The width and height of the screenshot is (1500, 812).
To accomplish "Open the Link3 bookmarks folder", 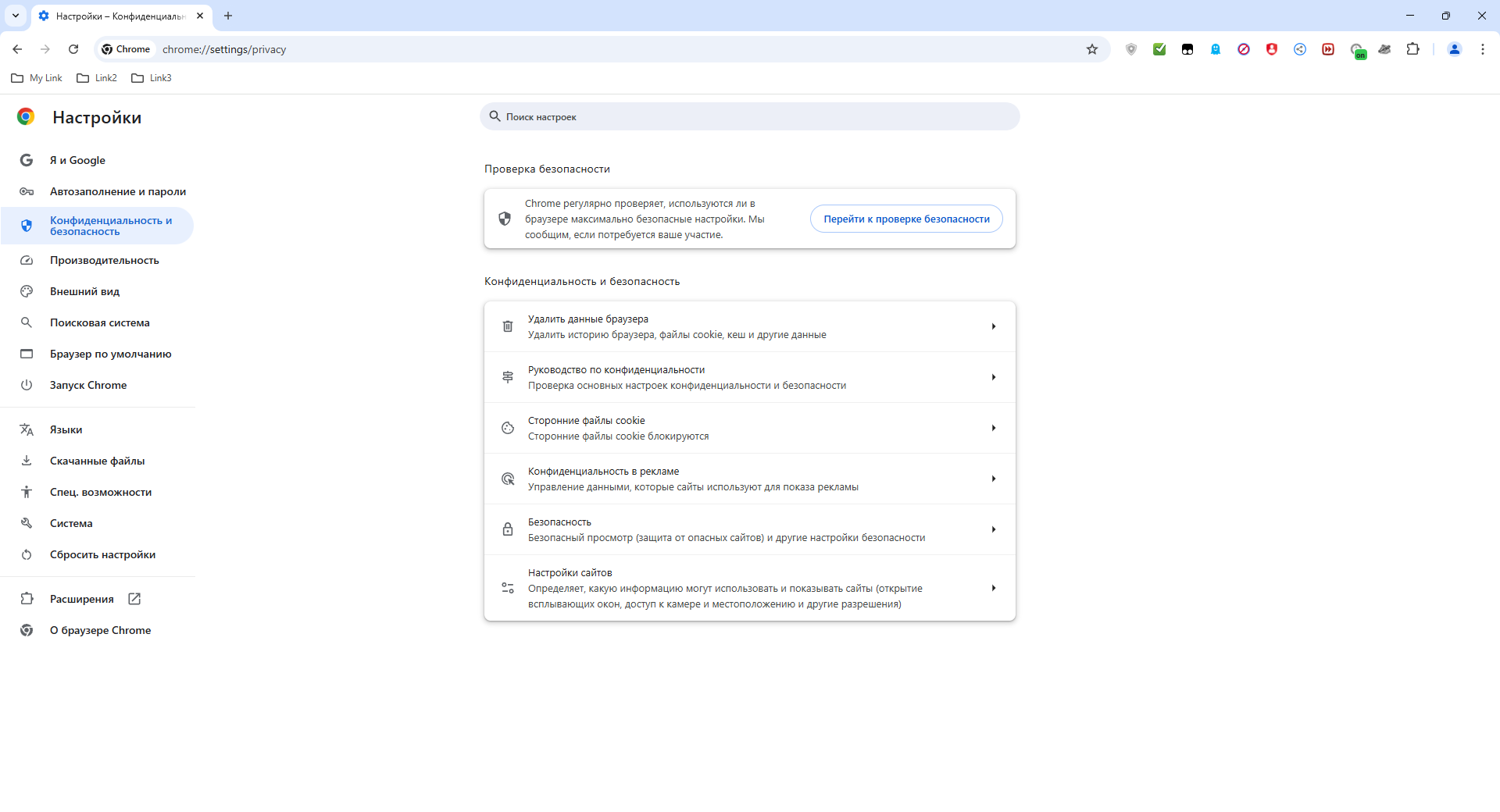I will [x=152, y=78].
